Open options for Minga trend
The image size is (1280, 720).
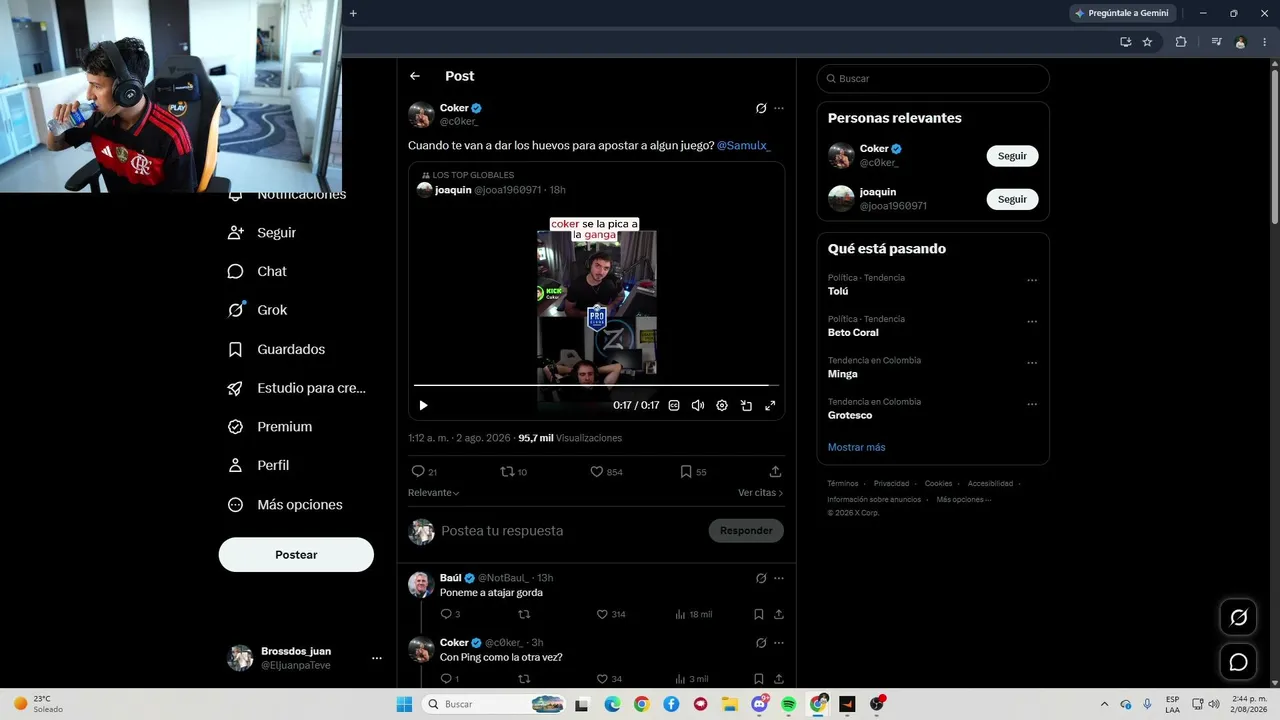(1032, 363)
